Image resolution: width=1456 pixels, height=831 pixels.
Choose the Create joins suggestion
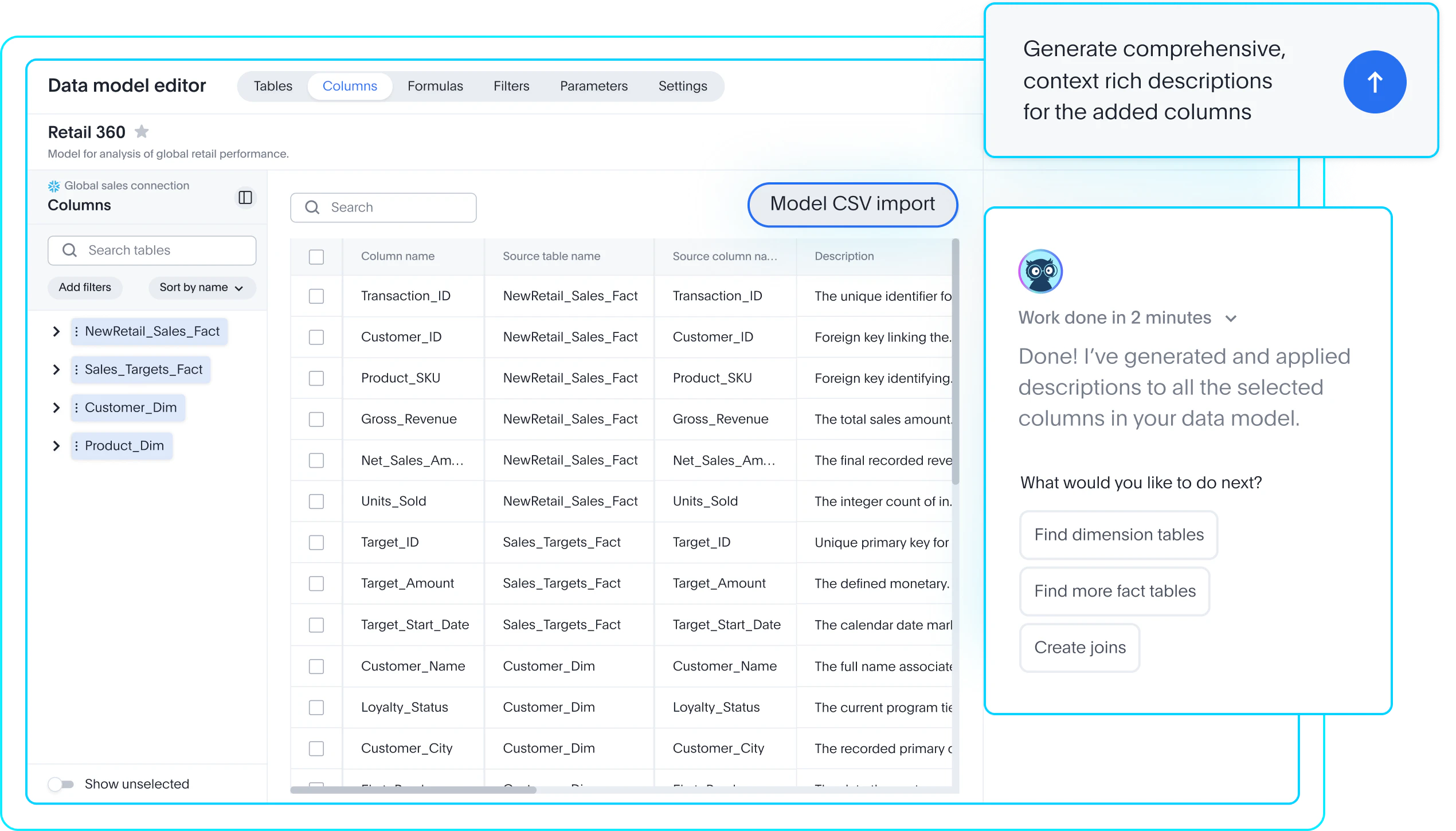coord(1079,648)
